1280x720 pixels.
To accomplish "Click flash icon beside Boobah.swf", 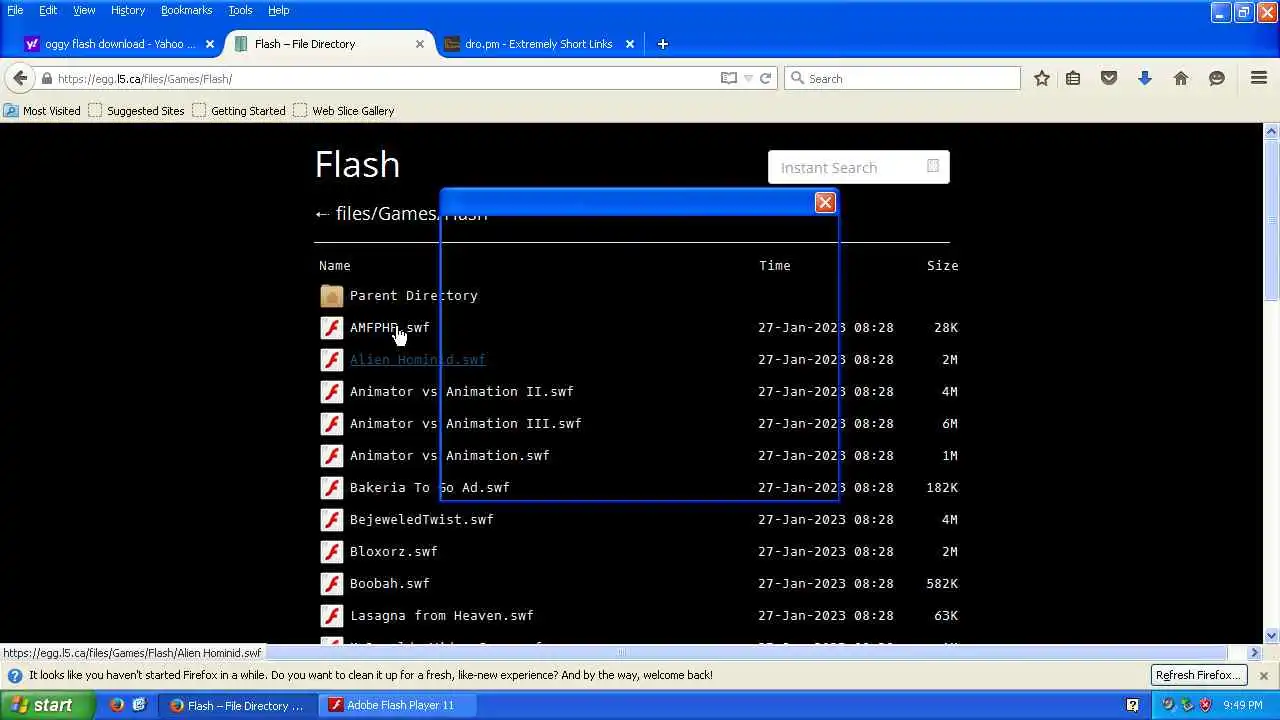I will point(332,584).
